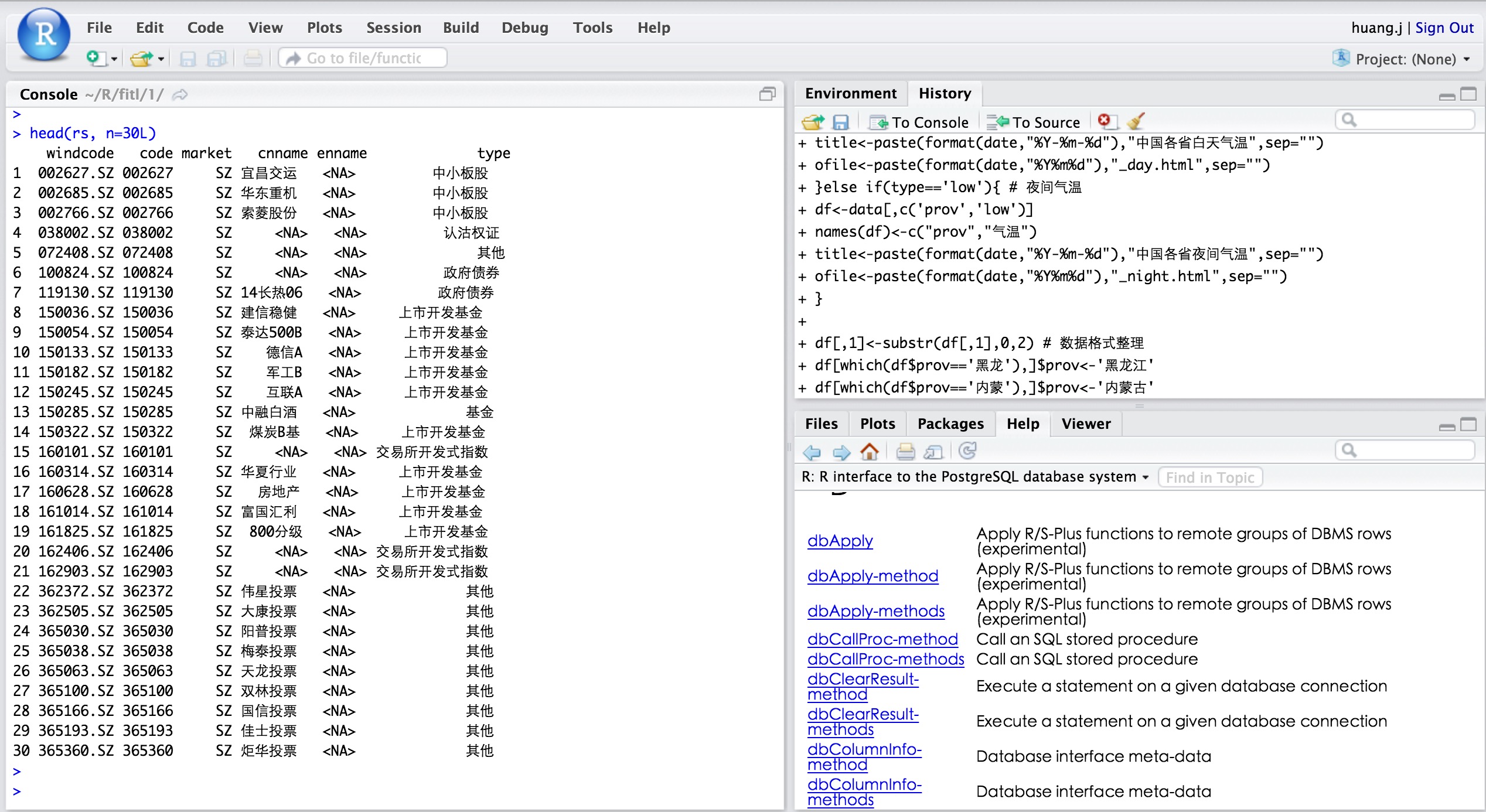
Task: Open the dbColumnInfo-methods help link
Action: [864, 792]
